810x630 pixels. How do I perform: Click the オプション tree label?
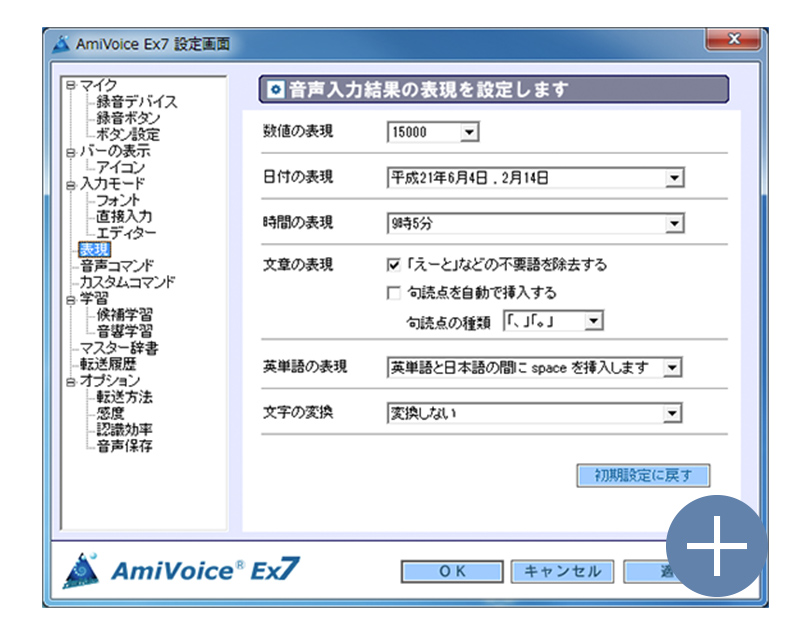coord(110,381)
